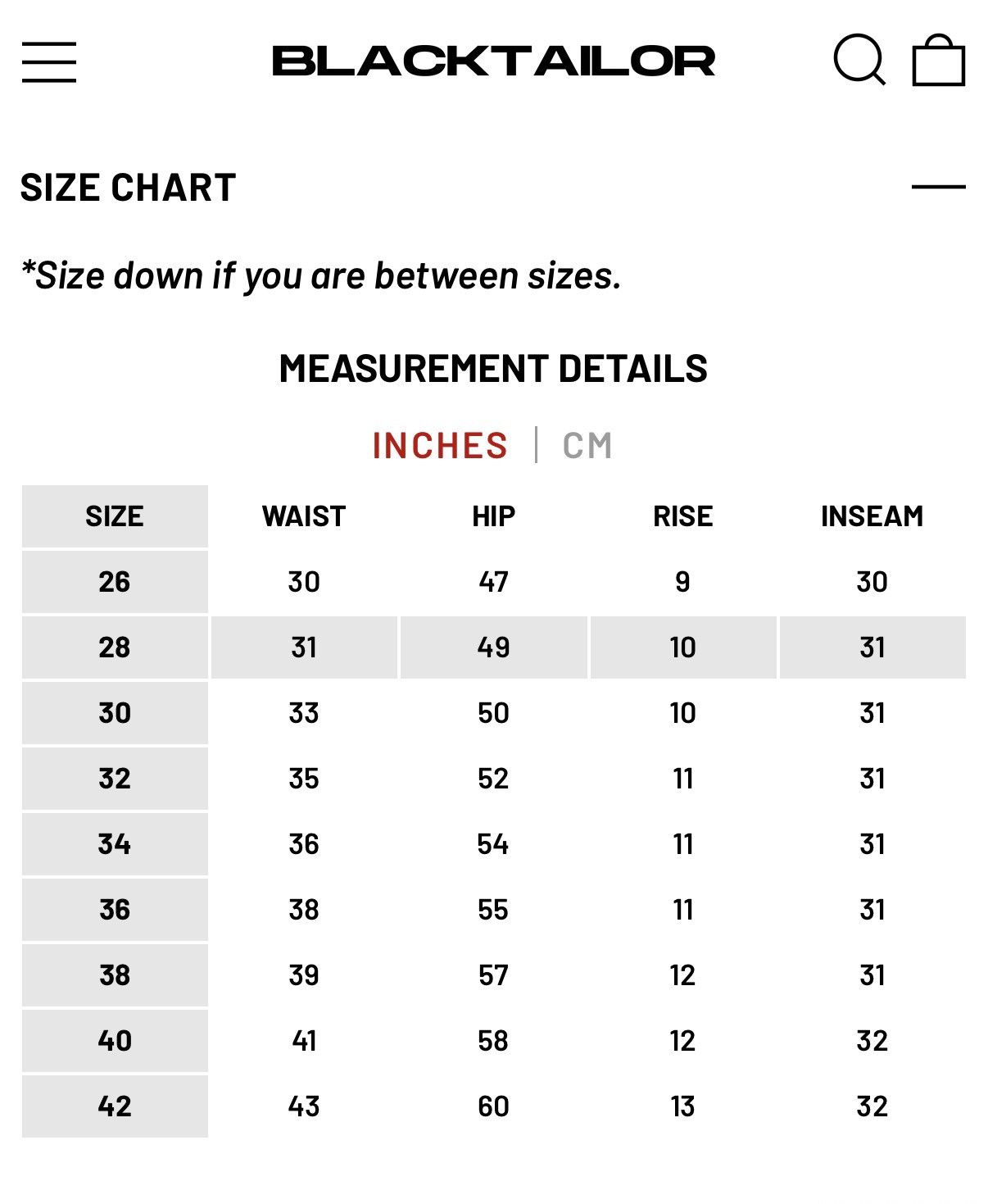Switch measurements to CM
The width and height of the screenshot is (988, 1204).
(587, 446)
